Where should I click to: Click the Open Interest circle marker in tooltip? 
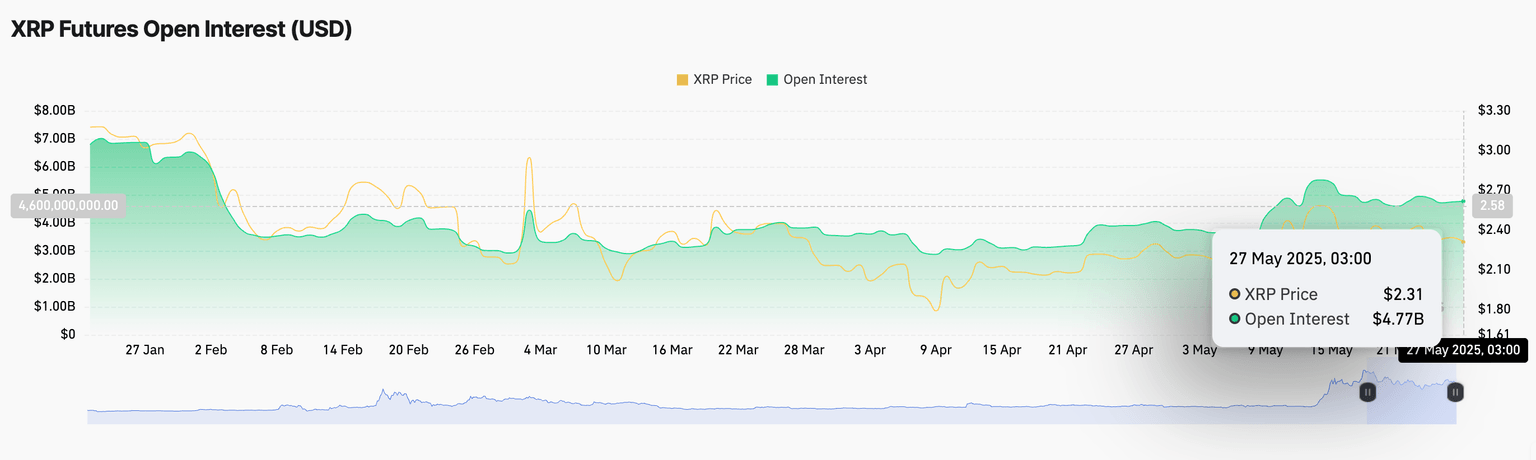click(x=1235, y=319)
